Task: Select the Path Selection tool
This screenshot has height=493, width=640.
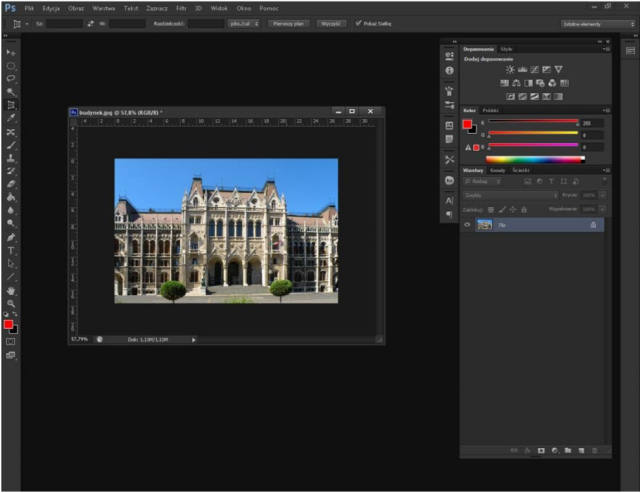Action: pos(11,264)
